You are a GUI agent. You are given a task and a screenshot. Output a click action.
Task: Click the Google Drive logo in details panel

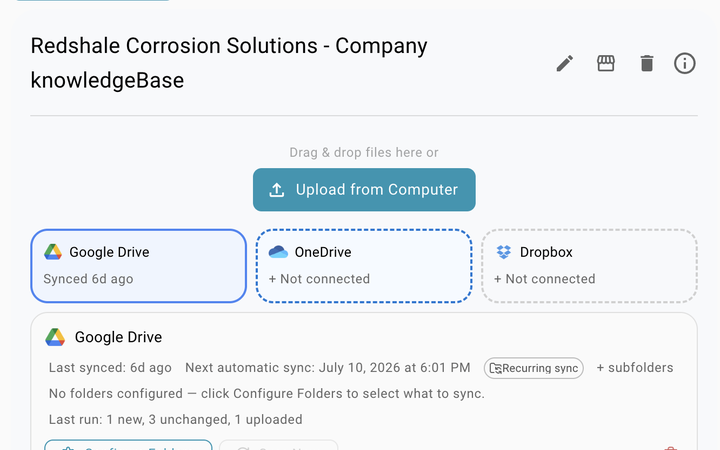point(55,337)
